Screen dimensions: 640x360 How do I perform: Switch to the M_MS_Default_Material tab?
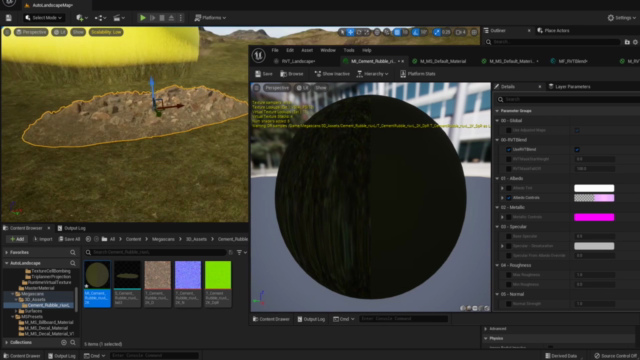[x=439, y=61]
